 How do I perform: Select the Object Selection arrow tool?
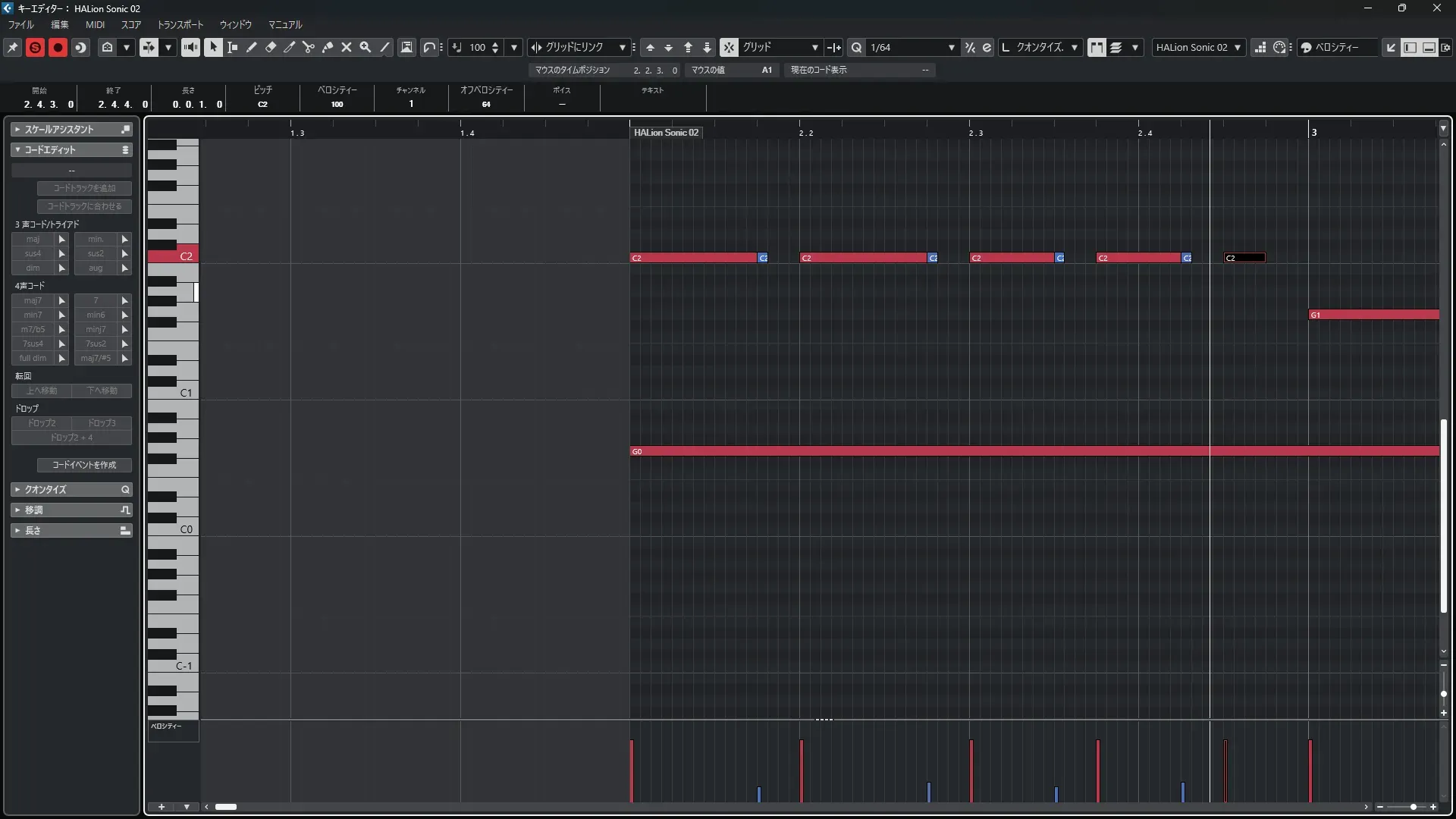click(213, 47)
